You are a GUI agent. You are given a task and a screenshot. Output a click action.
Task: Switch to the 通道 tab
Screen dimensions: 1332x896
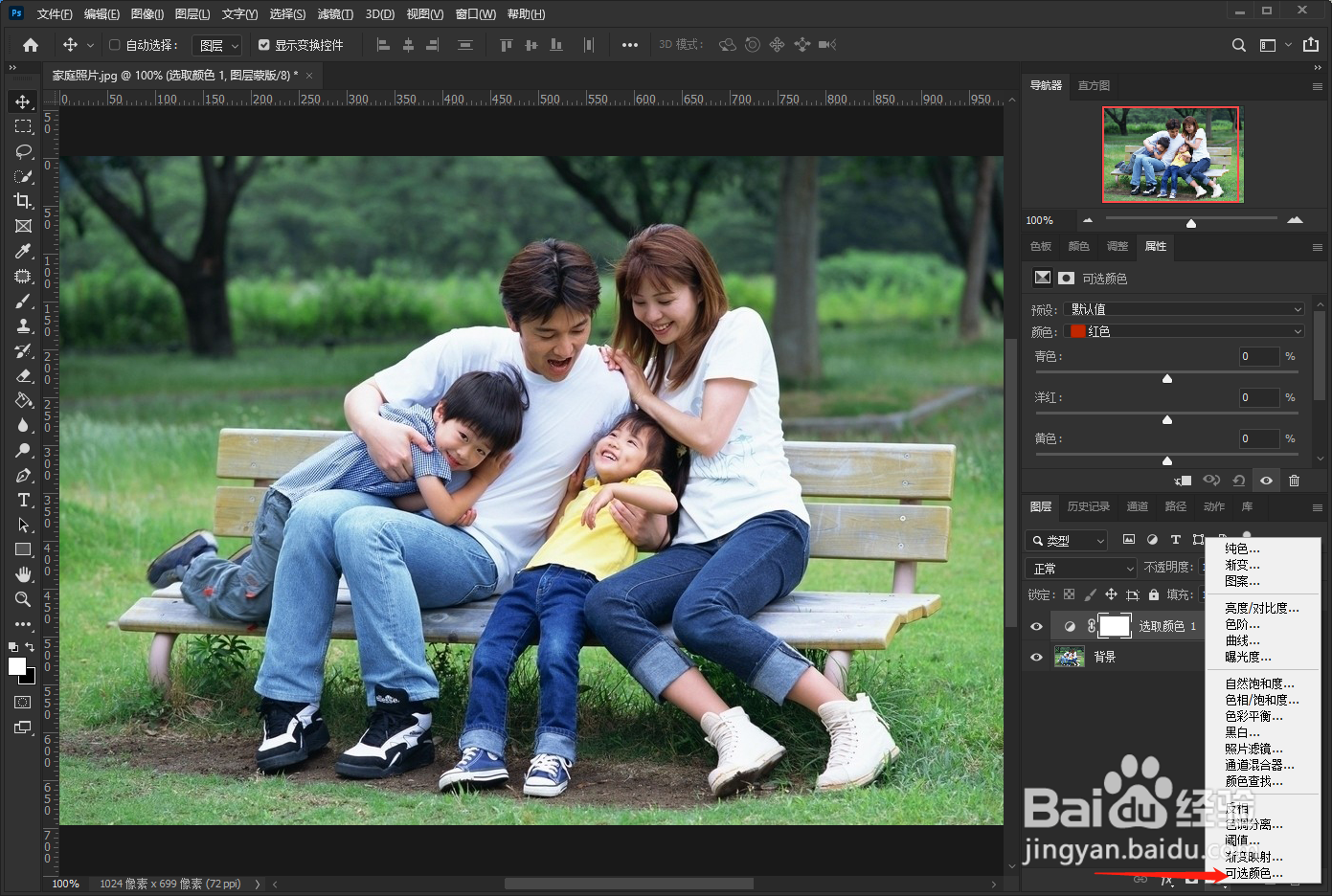[1138, 507]
